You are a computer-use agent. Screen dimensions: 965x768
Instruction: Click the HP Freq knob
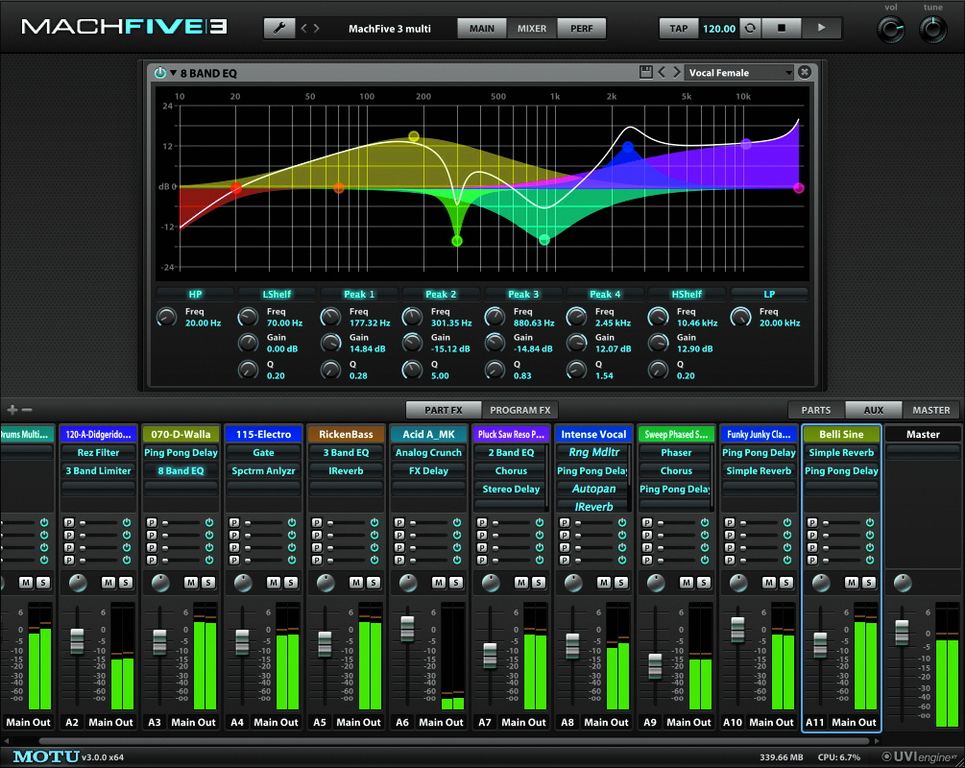(x=167, y=317)
